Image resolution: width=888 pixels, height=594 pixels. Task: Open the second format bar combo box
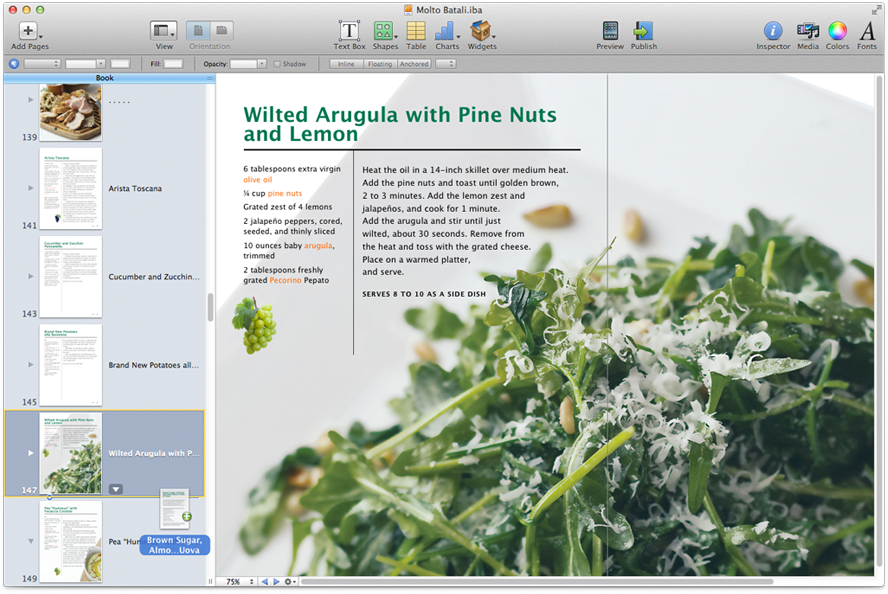pos(85,64)
